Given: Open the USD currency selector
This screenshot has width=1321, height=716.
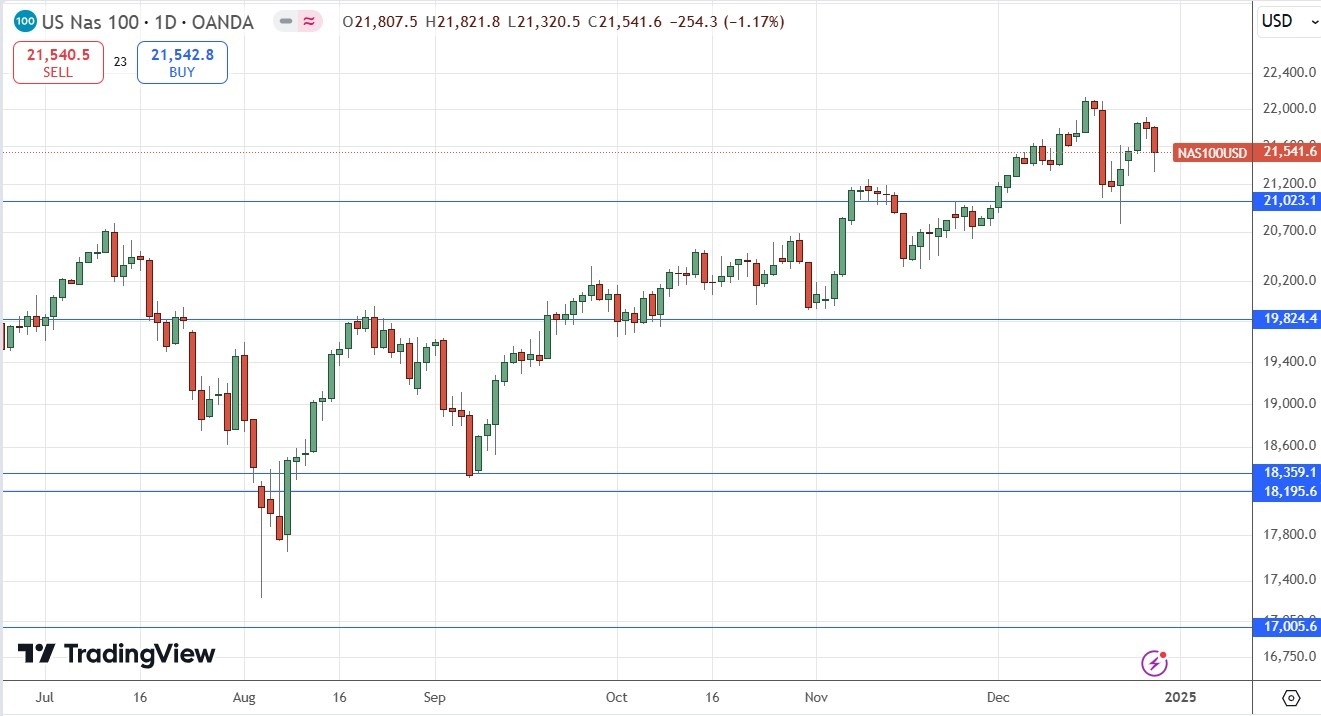Looking at the screenshot, I should click(x=1283, y=20).
